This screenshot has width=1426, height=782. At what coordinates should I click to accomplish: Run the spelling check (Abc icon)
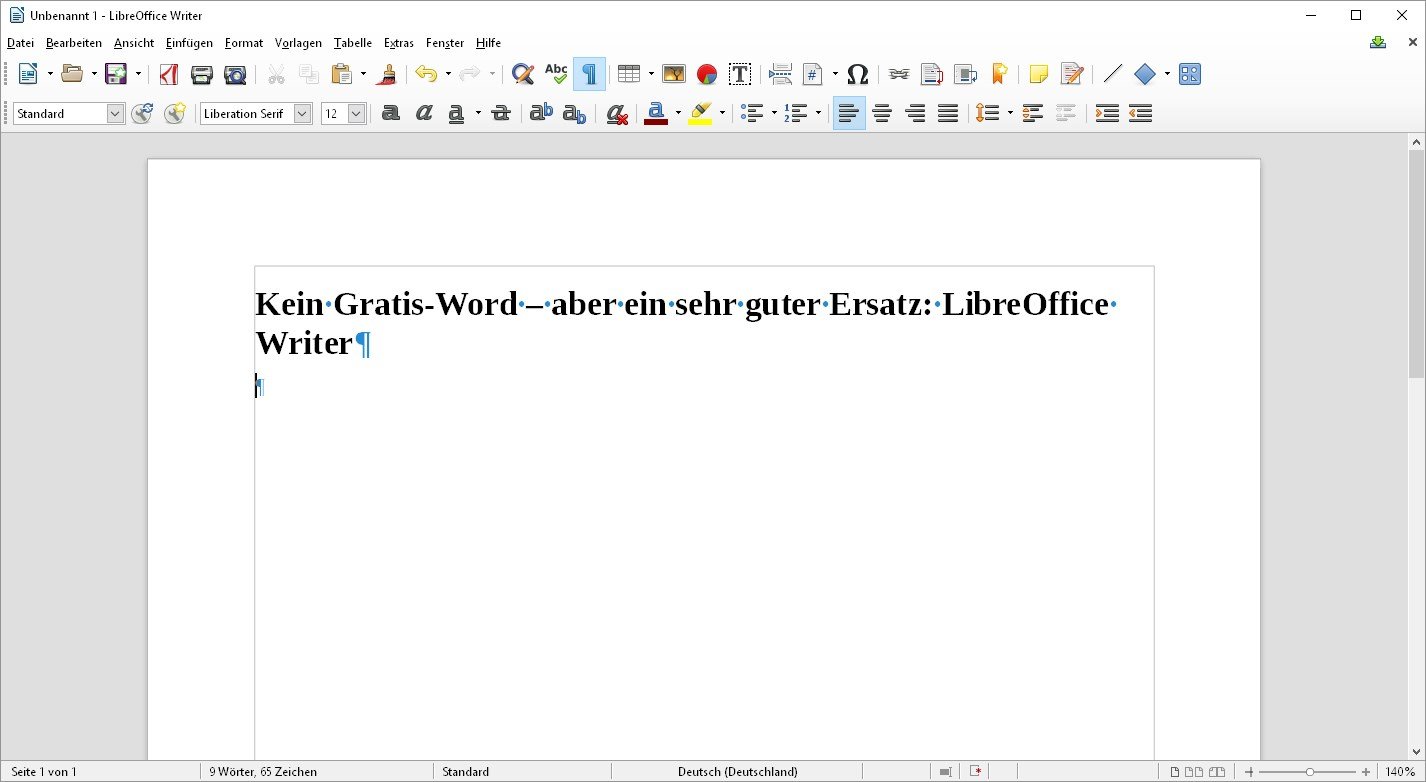556,74
